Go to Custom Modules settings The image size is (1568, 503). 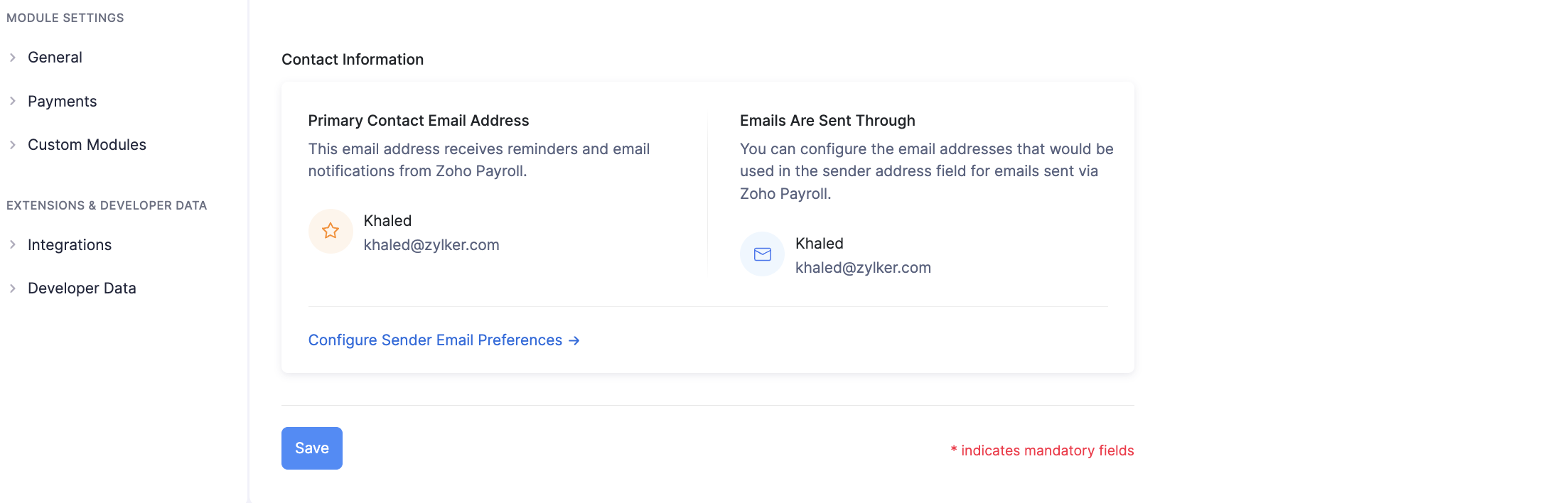[x=87, y=145]
